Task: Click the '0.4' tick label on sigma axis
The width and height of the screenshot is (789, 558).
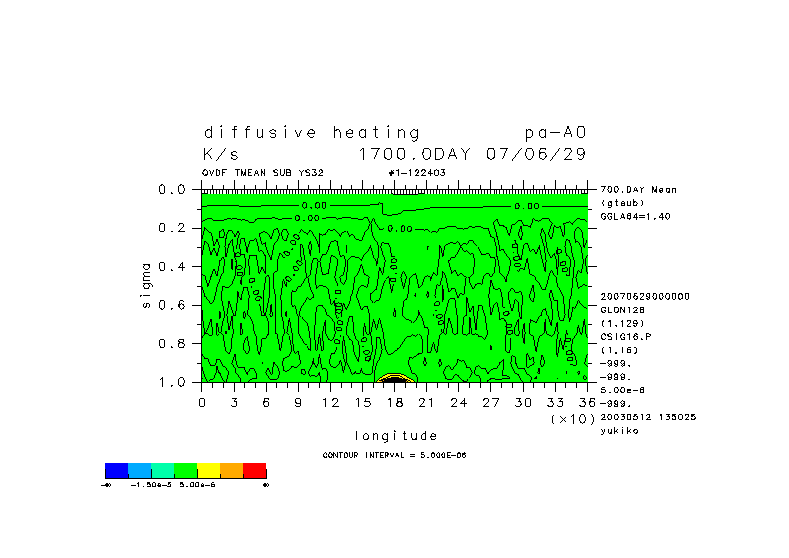Action: [173, 267]
